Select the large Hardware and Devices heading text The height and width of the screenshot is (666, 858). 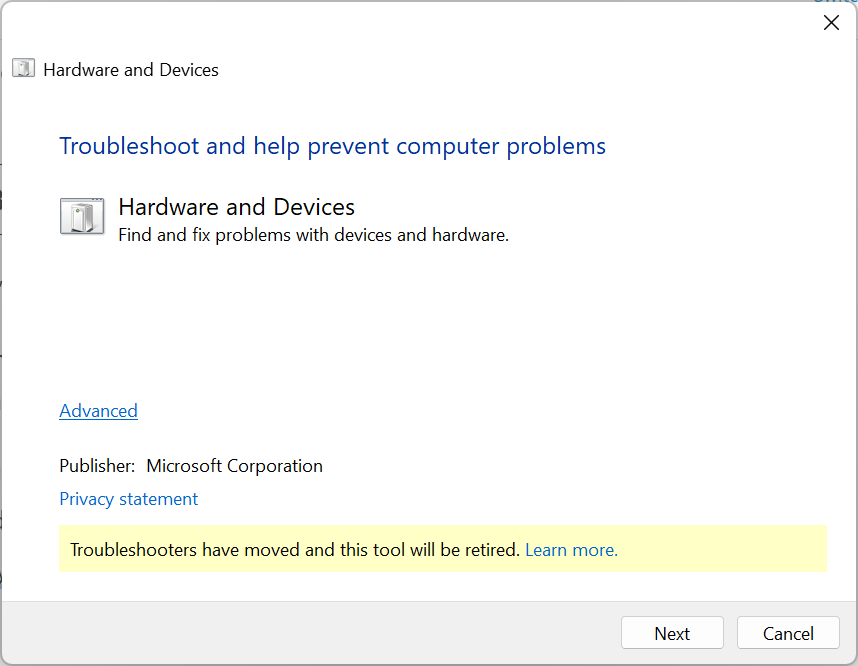236,207
